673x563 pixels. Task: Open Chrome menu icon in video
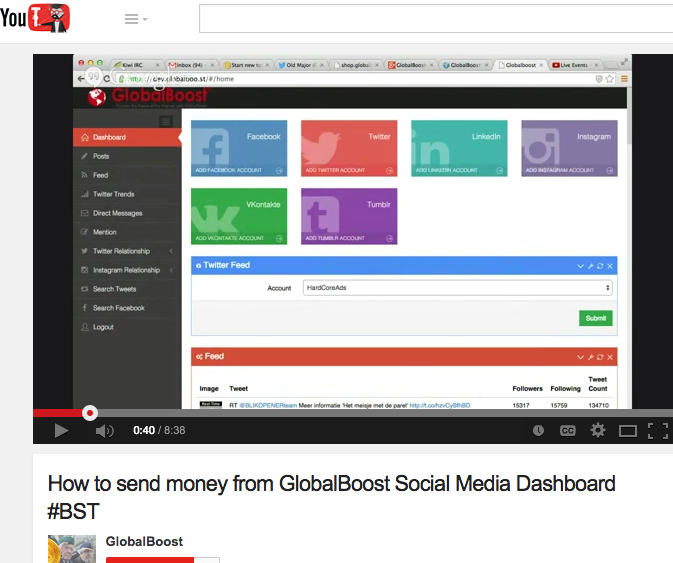624,79
